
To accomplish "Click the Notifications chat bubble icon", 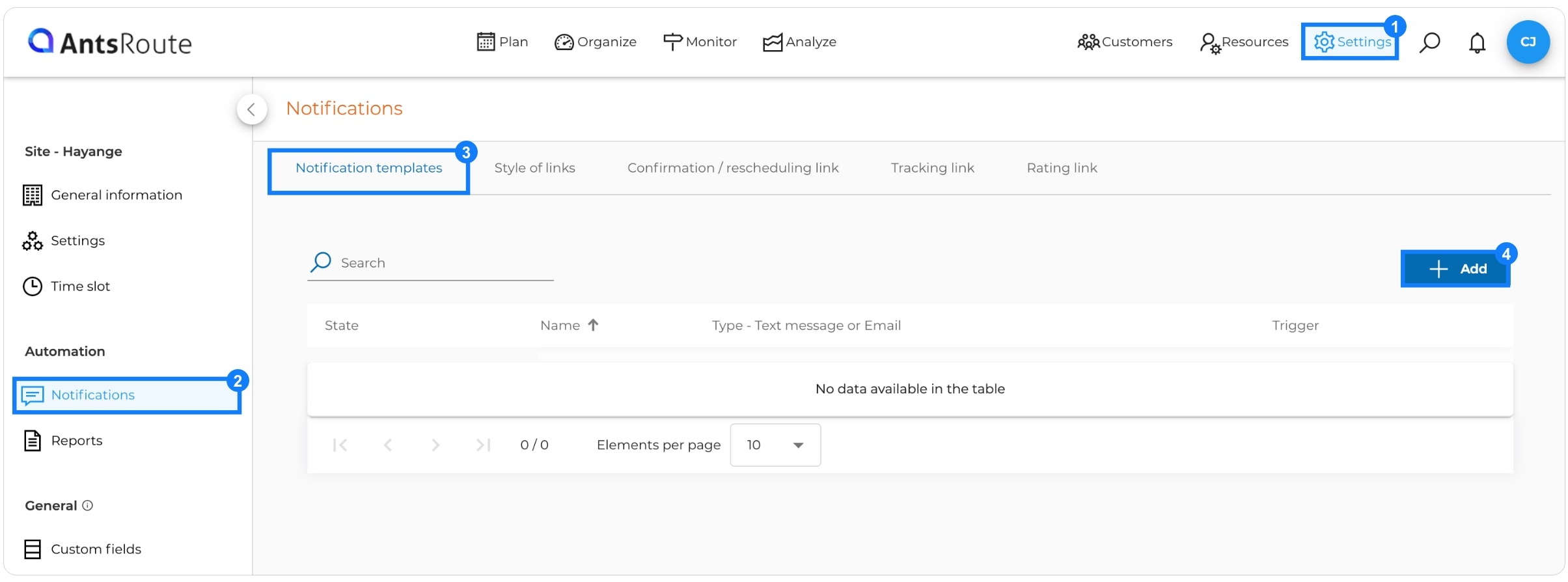I will pyautogui.click(x=33, y=395).
